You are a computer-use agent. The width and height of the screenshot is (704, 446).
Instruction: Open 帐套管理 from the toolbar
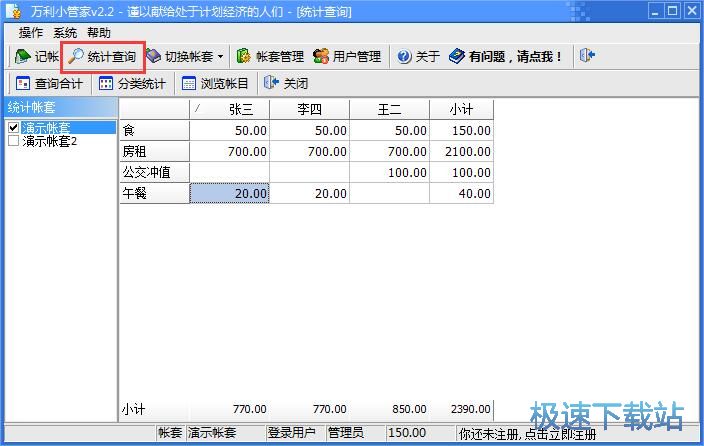270,57
